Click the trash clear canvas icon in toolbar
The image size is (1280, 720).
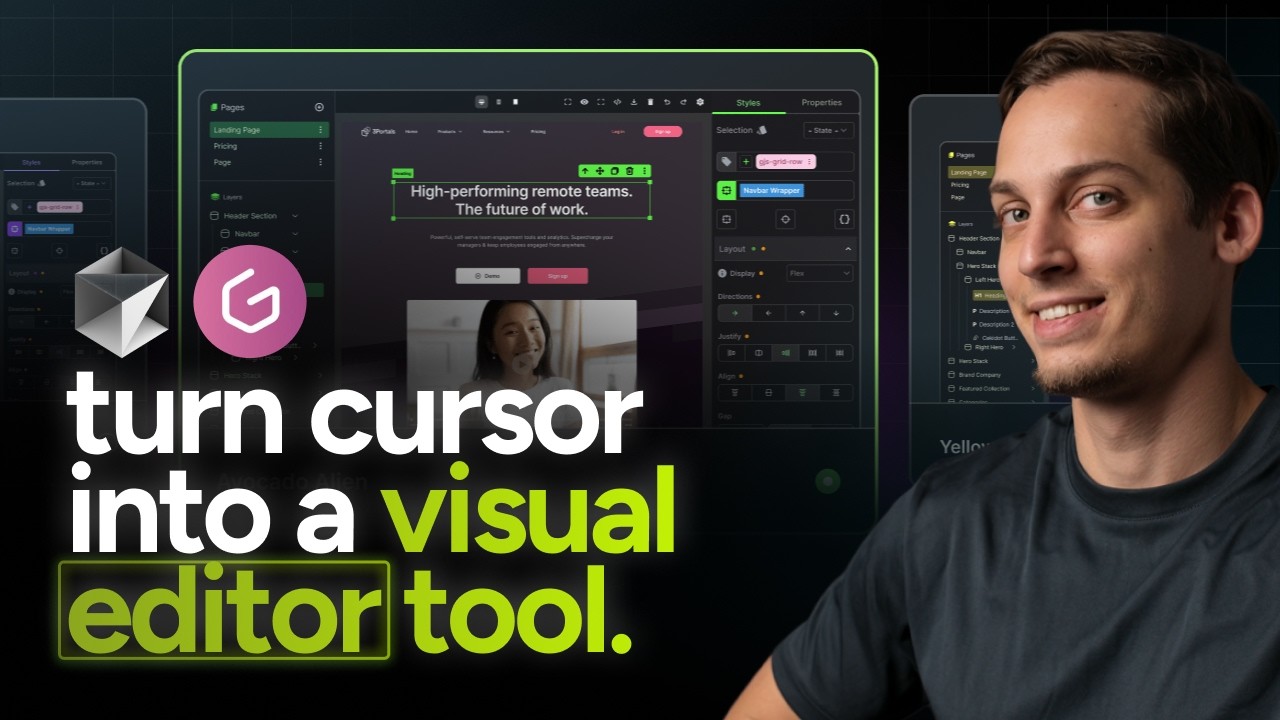(650, 102)
